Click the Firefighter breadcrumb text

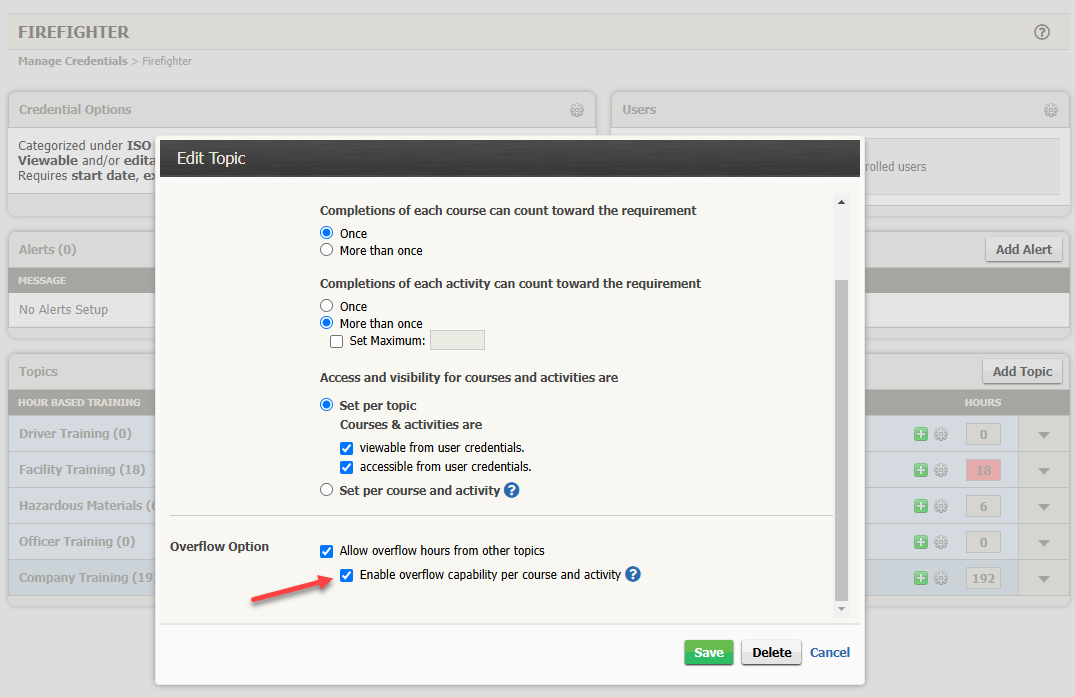tap(167, 61)
